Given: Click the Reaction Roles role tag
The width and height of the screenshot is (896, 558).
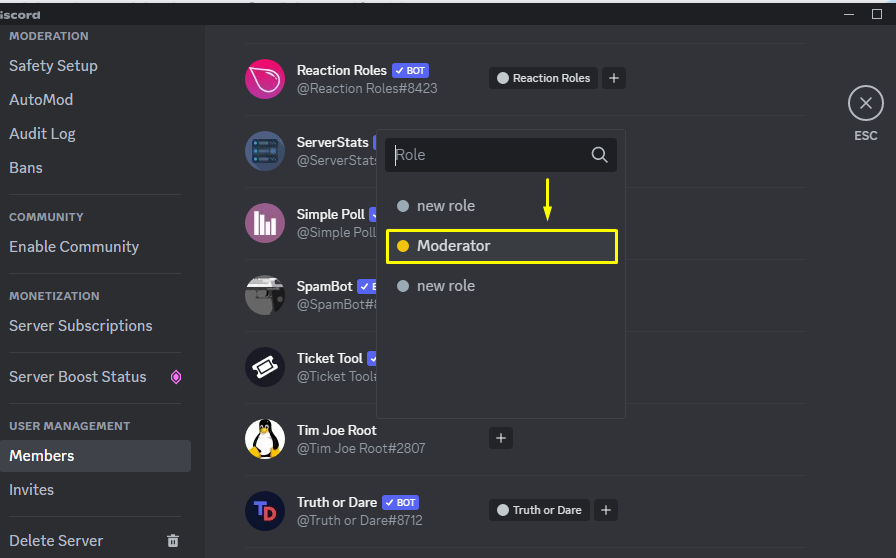Looking at the screenshot, I should (543, 78).
